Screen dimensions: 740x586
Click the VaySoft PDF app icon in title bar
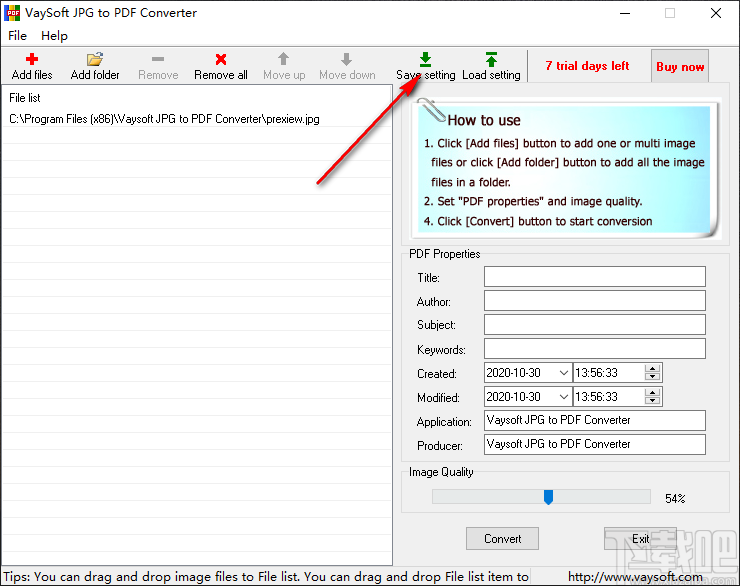click(12, 13)
